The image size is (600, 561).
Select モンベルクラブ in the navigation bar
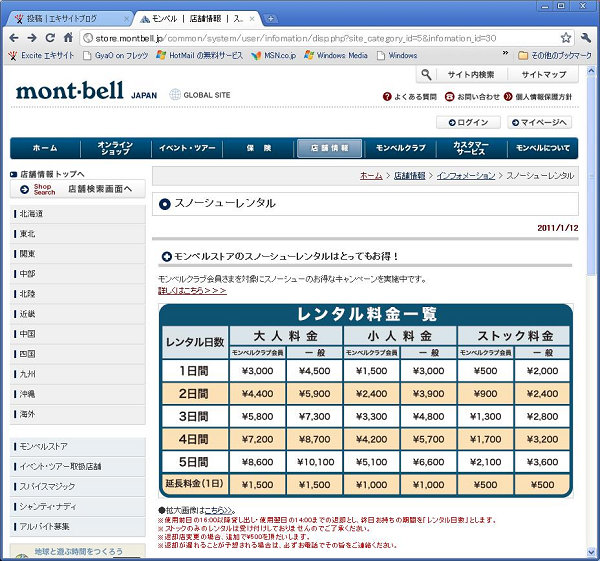[x=401, y=148]
